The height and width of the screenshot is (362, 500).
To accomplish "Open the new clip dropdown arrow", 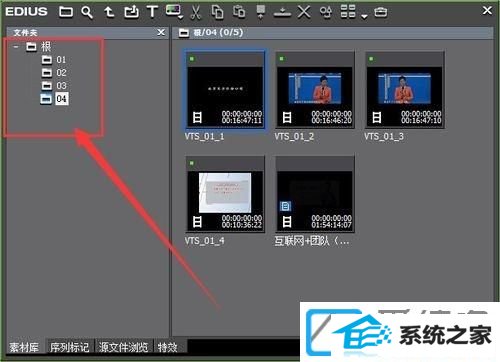I will point(180,17).
